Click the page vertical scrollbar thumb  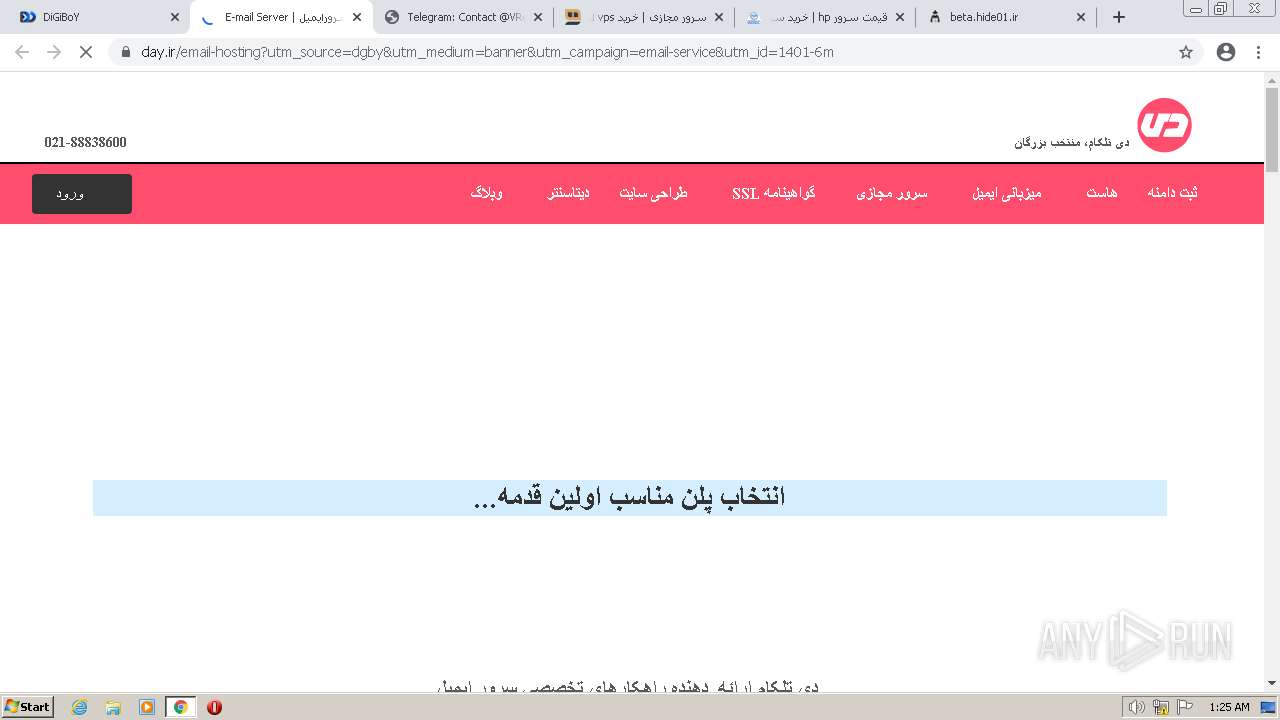pyautogui.click(x=1272, y=130)
